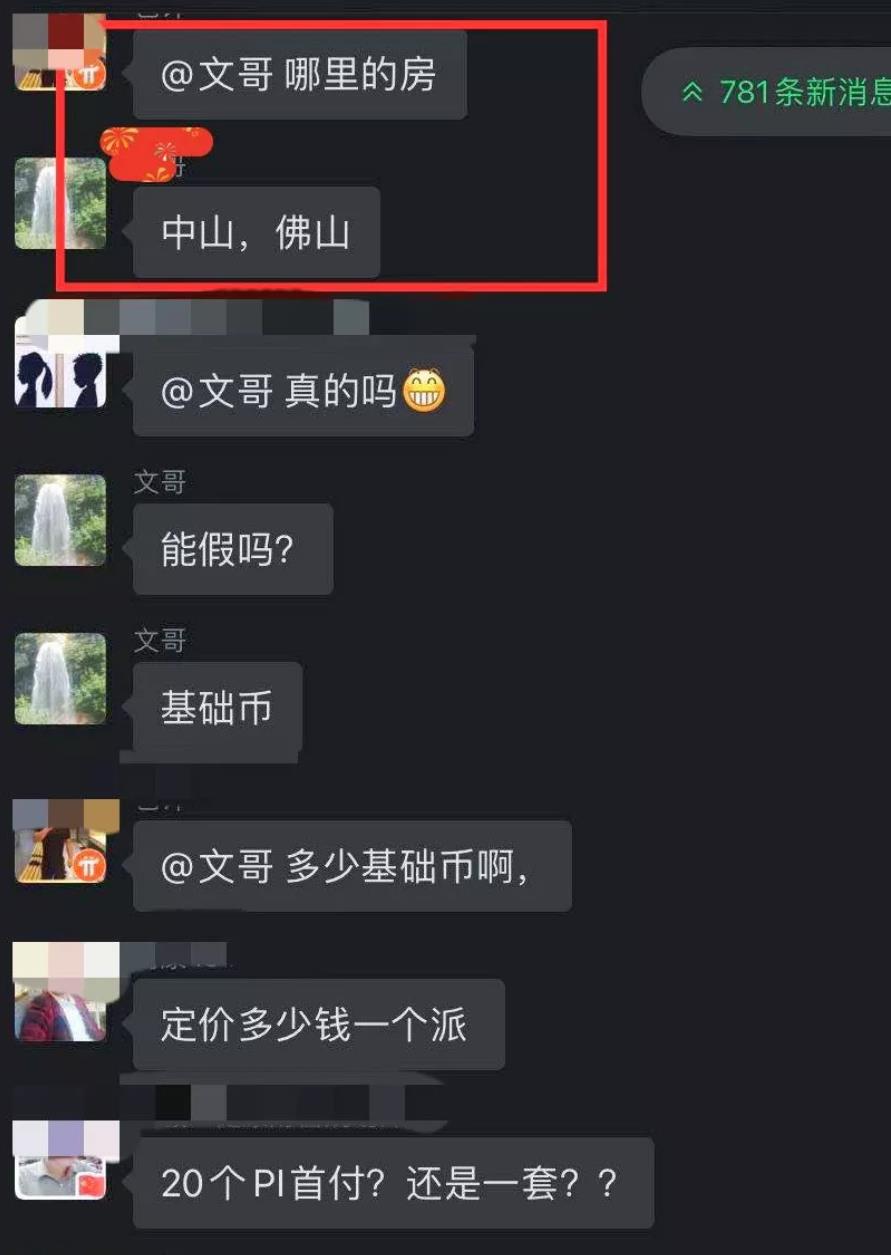Tap fountain avatar beside '基础币'

click(60, 678)
